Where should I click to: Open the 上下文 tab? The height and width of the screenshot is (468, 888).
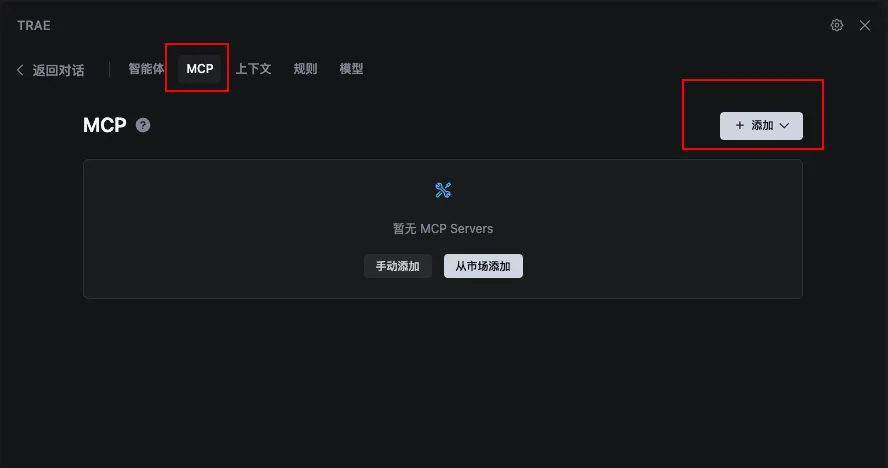(253, 69)
